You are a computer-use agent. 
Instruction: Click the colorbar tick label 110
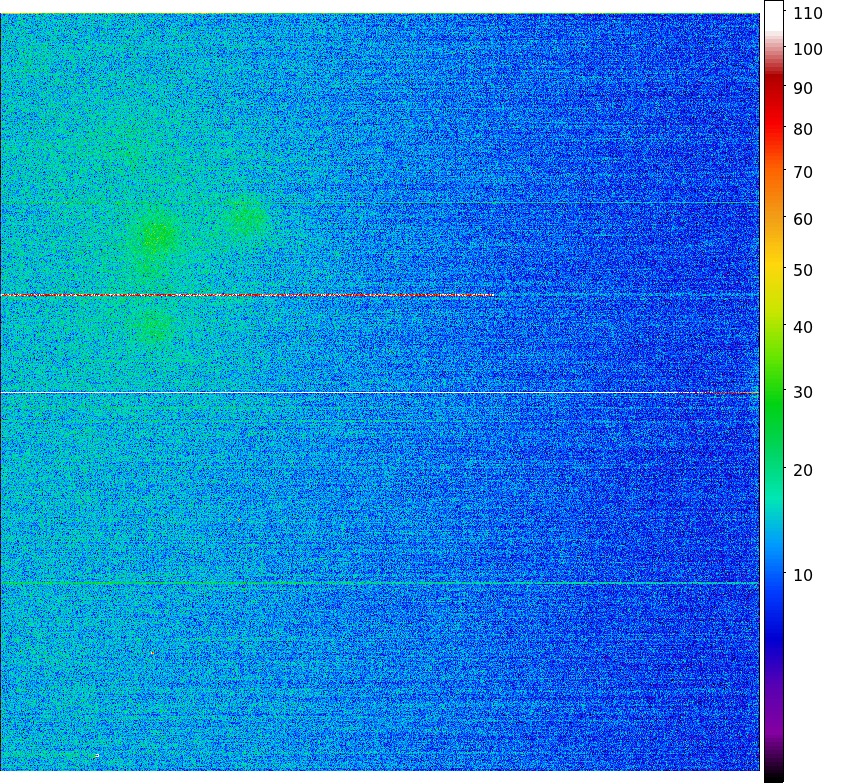coord(808,14)
